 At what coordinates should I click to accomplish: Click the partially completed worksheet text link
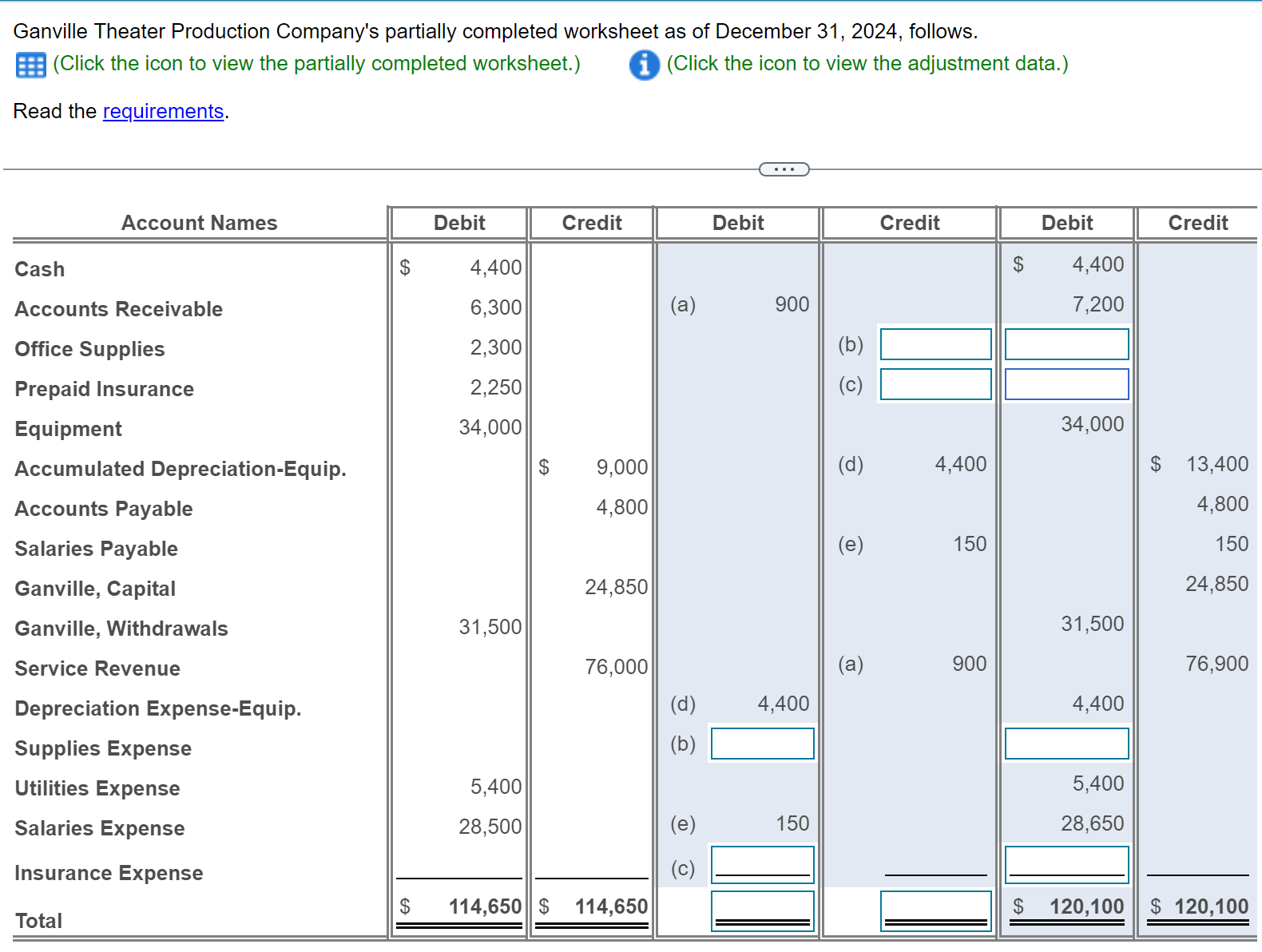317,64
